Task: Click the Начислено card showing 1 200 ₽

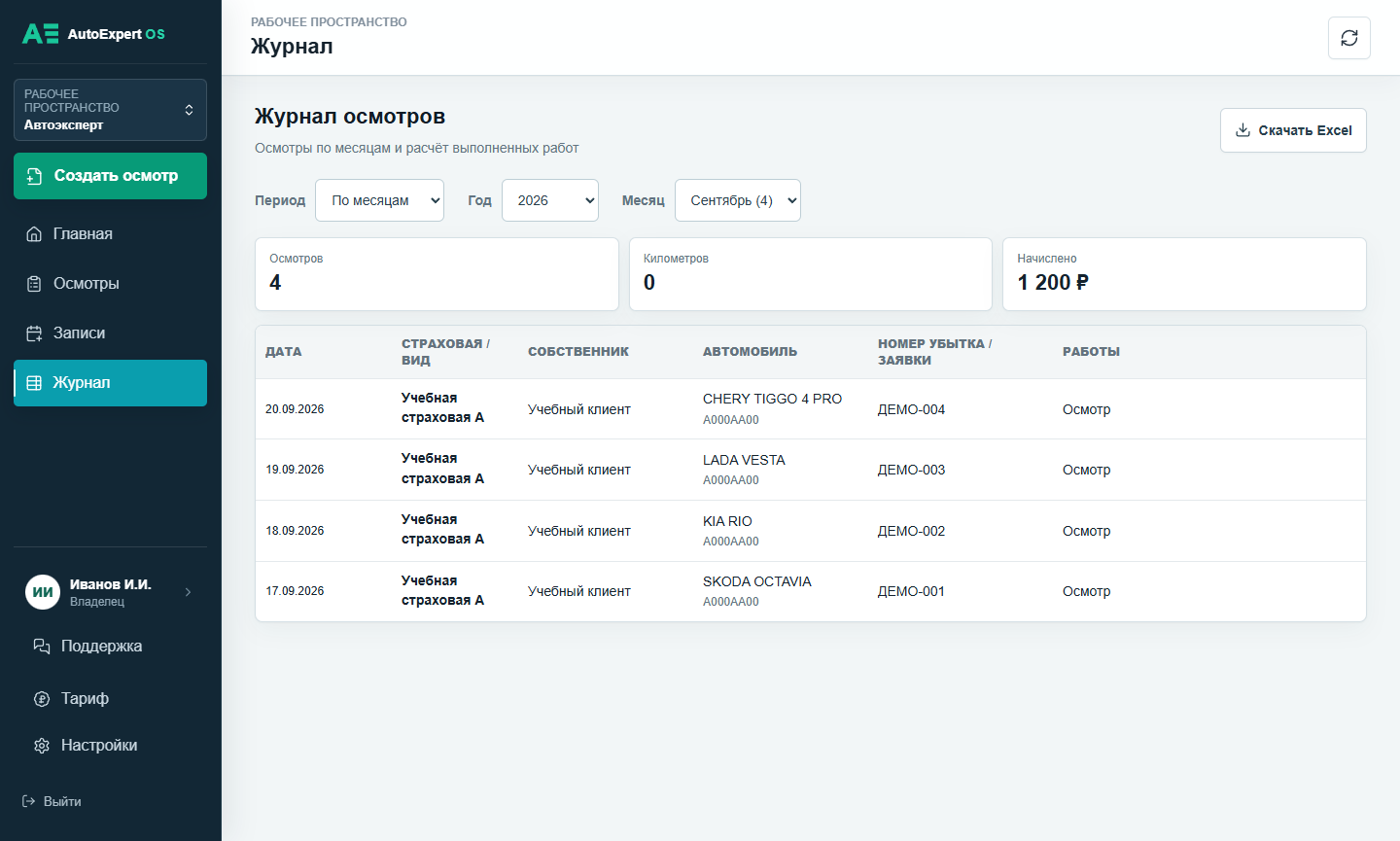Action: 1184,274
